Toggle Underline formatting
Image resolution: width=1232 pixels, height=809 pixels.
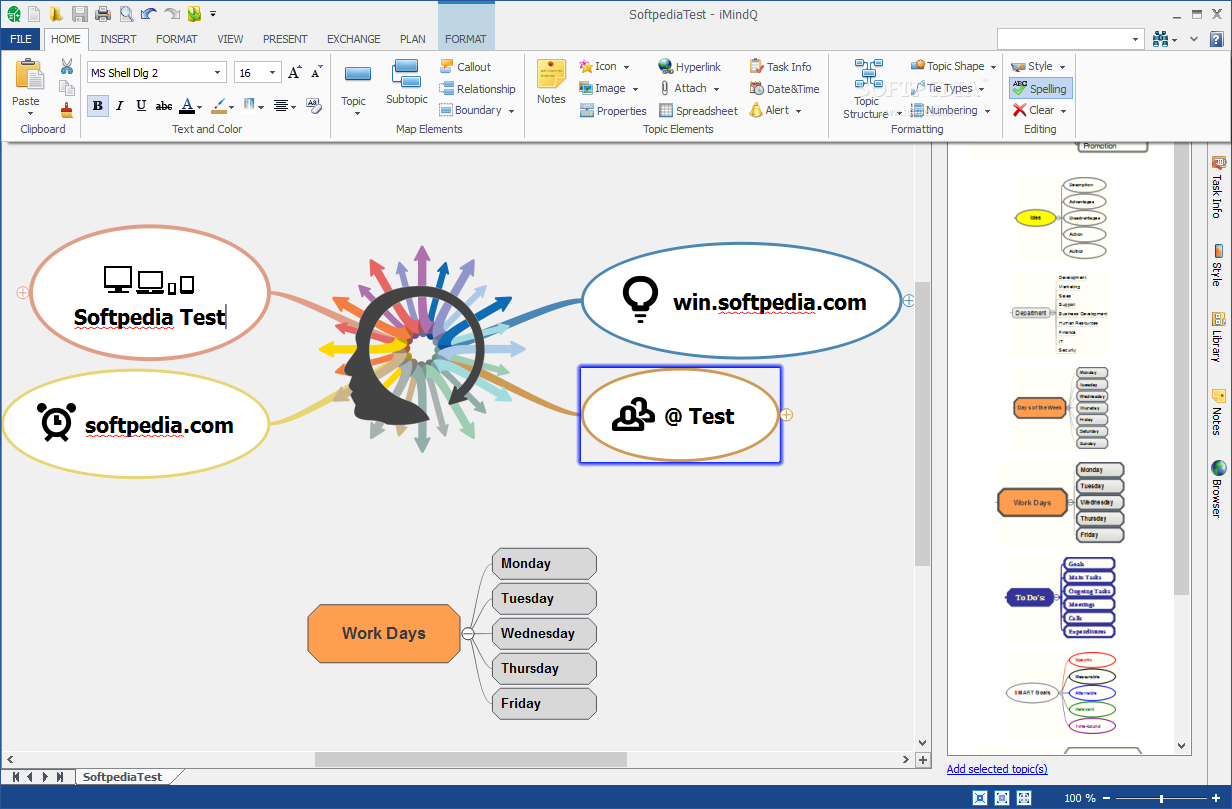141,105
